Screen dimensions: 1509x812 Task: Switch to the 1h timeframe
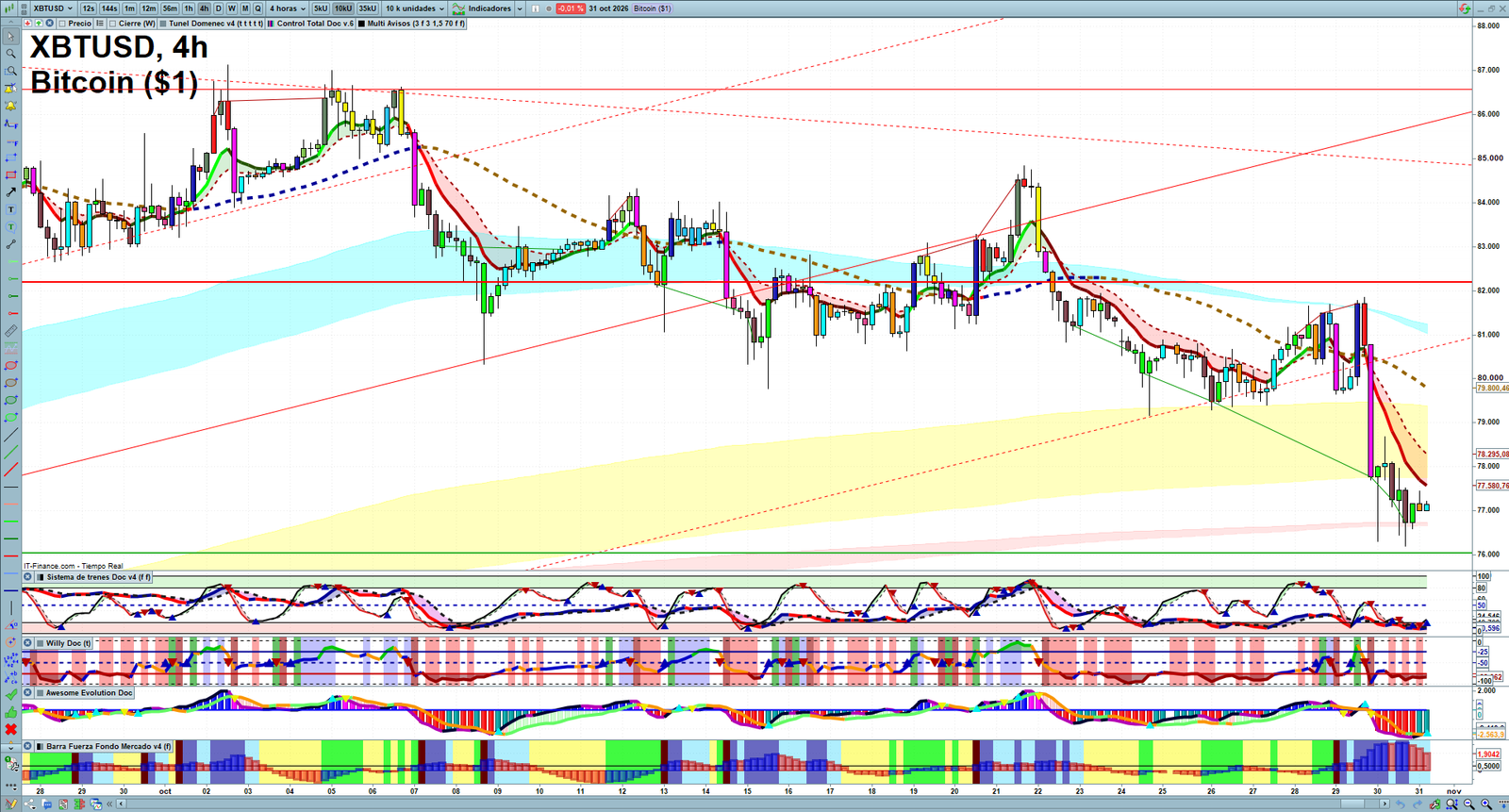[x=189, y=8]
